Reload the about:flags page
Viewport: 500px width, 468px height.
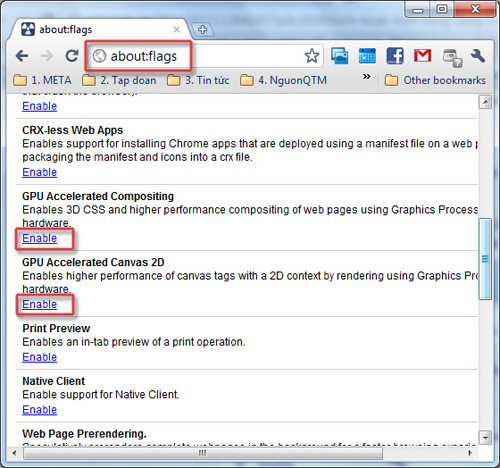click(x=72, y=56)
